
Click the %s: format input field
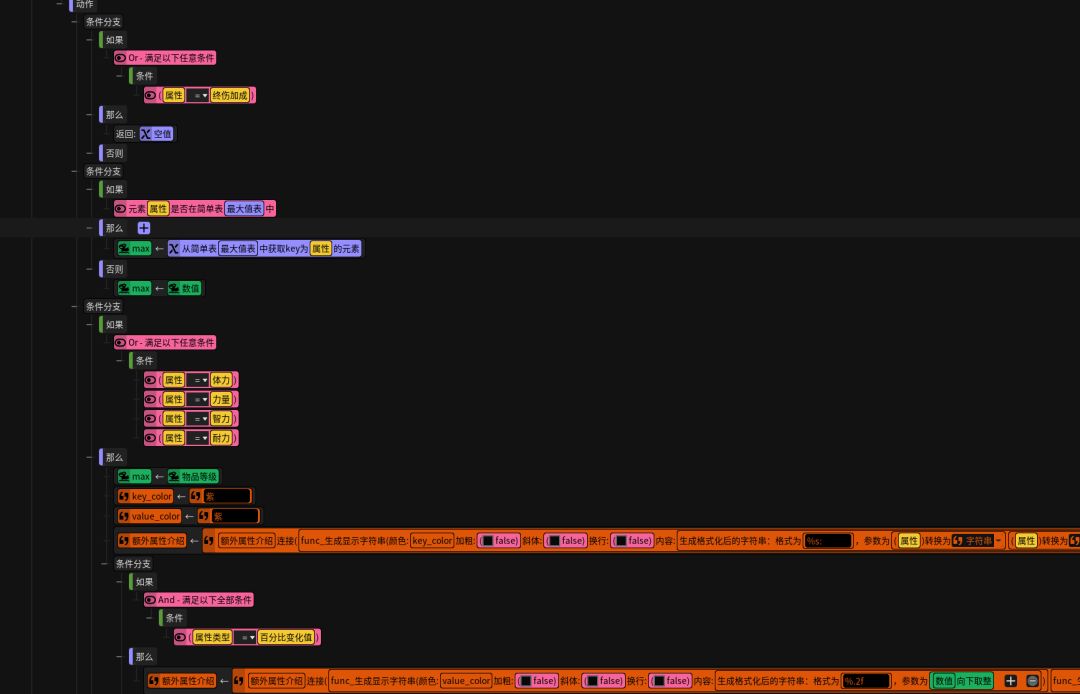tap(829, 541)
